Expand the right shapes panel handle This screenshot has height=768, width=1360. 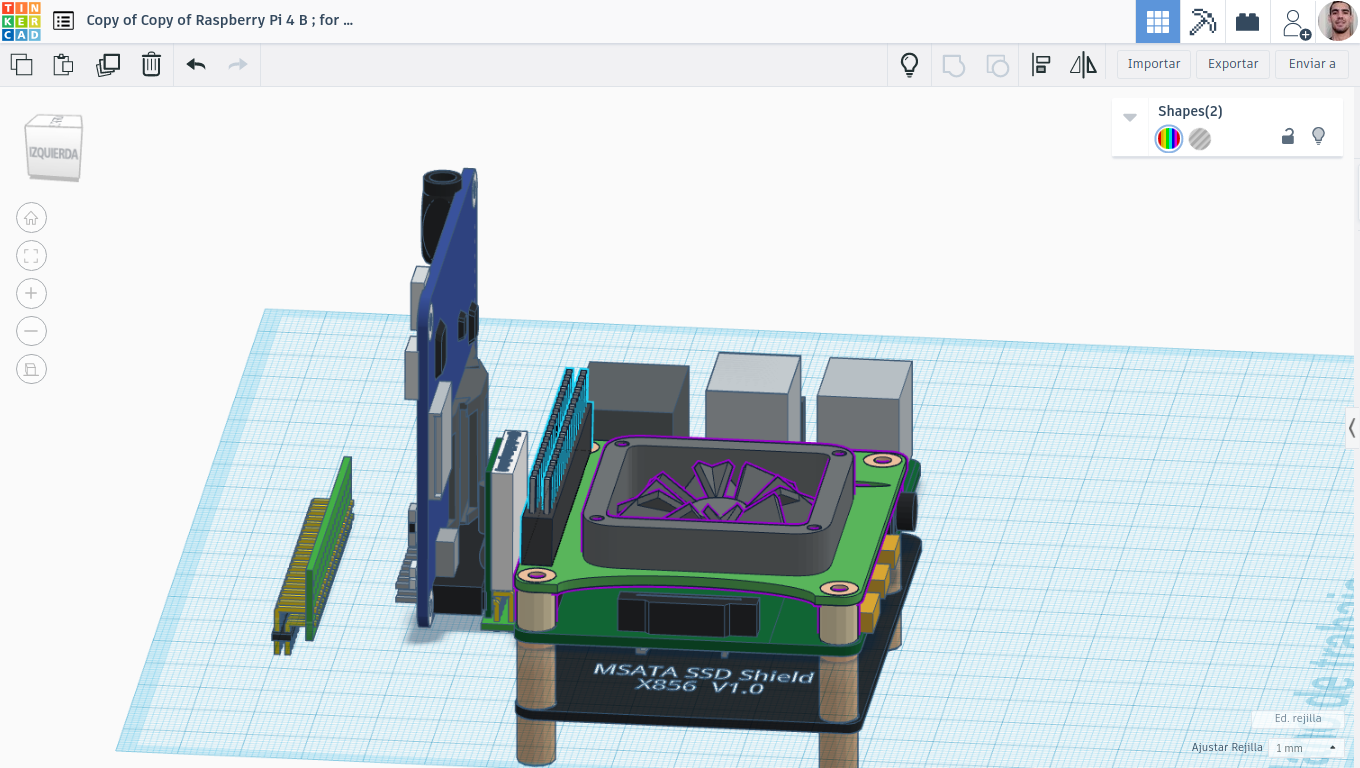pyautogui.click(x=1353, y=428)
